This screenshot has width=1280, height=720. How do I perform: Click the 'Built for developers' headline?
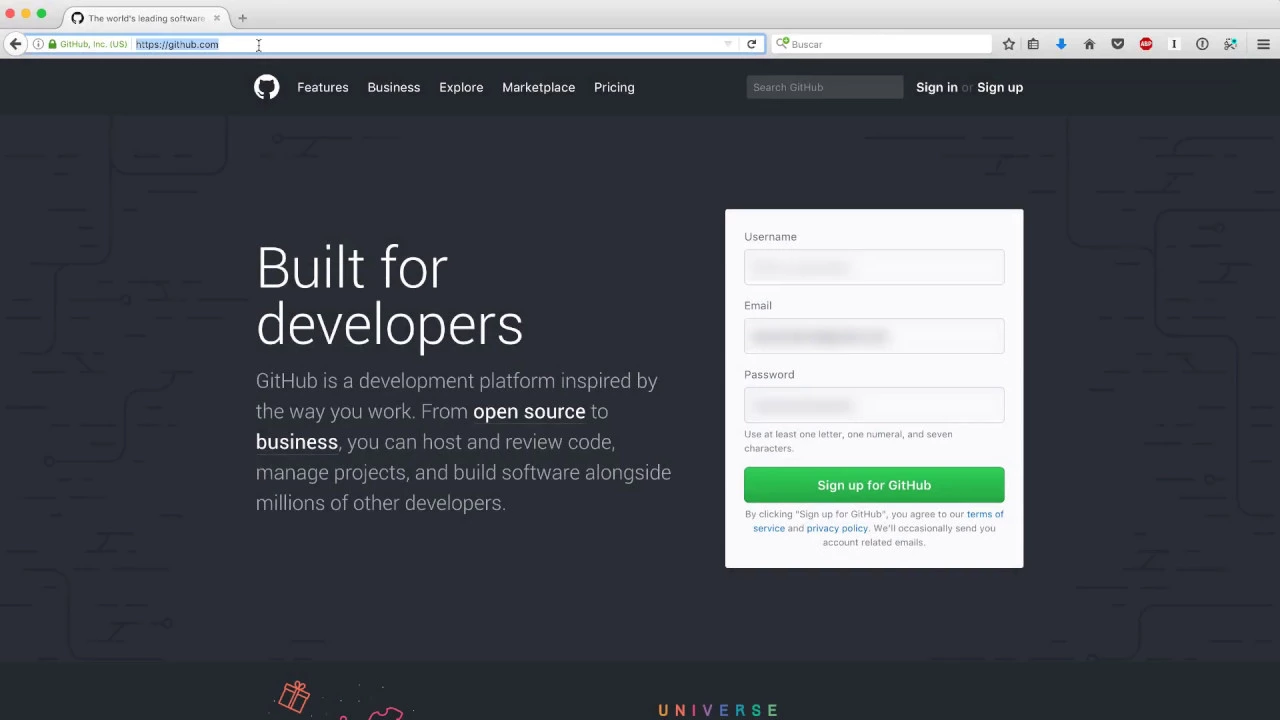389,296
